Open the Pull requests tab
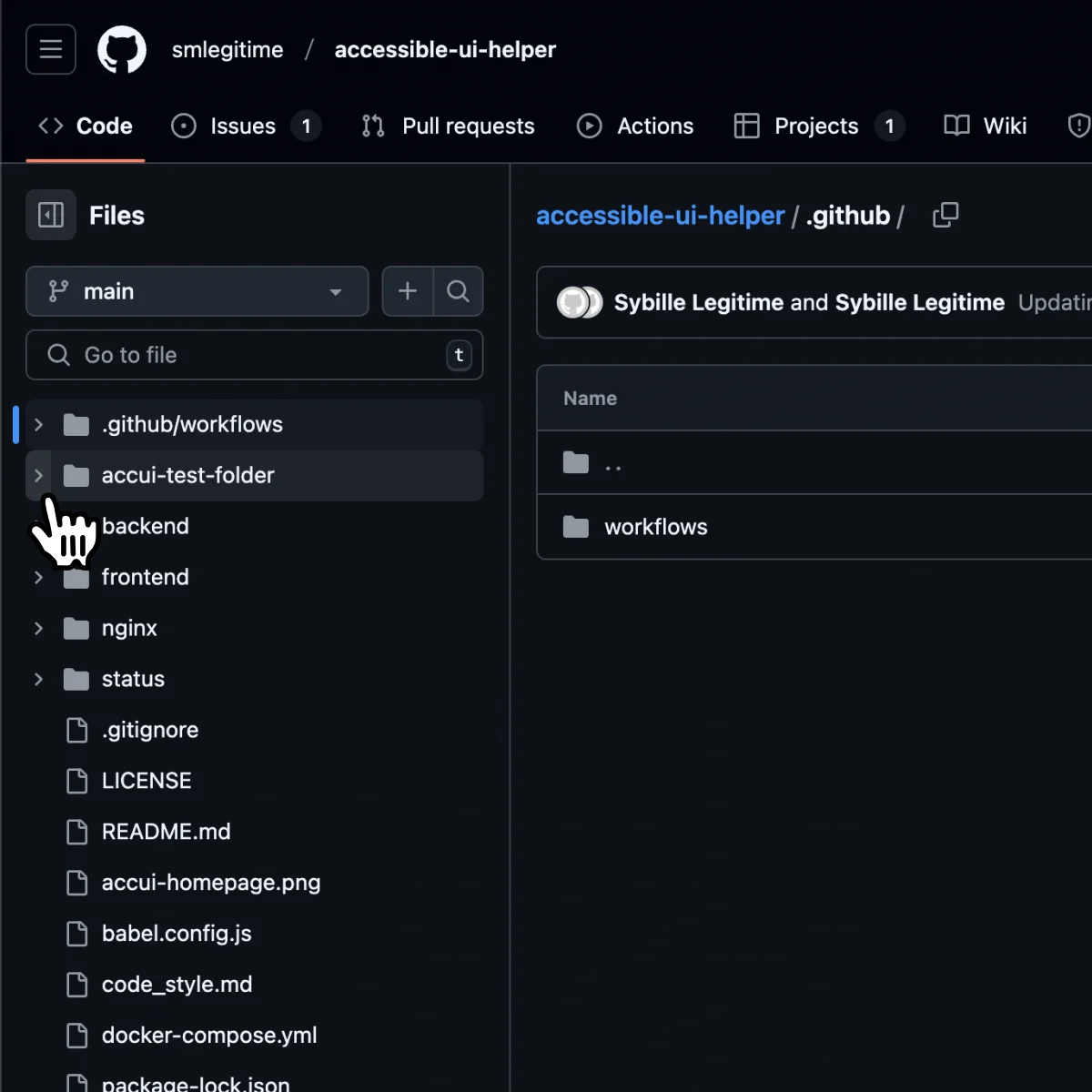Image resolution: width=1092 pixels, height=1092 pixels. [x=448, y=126]
